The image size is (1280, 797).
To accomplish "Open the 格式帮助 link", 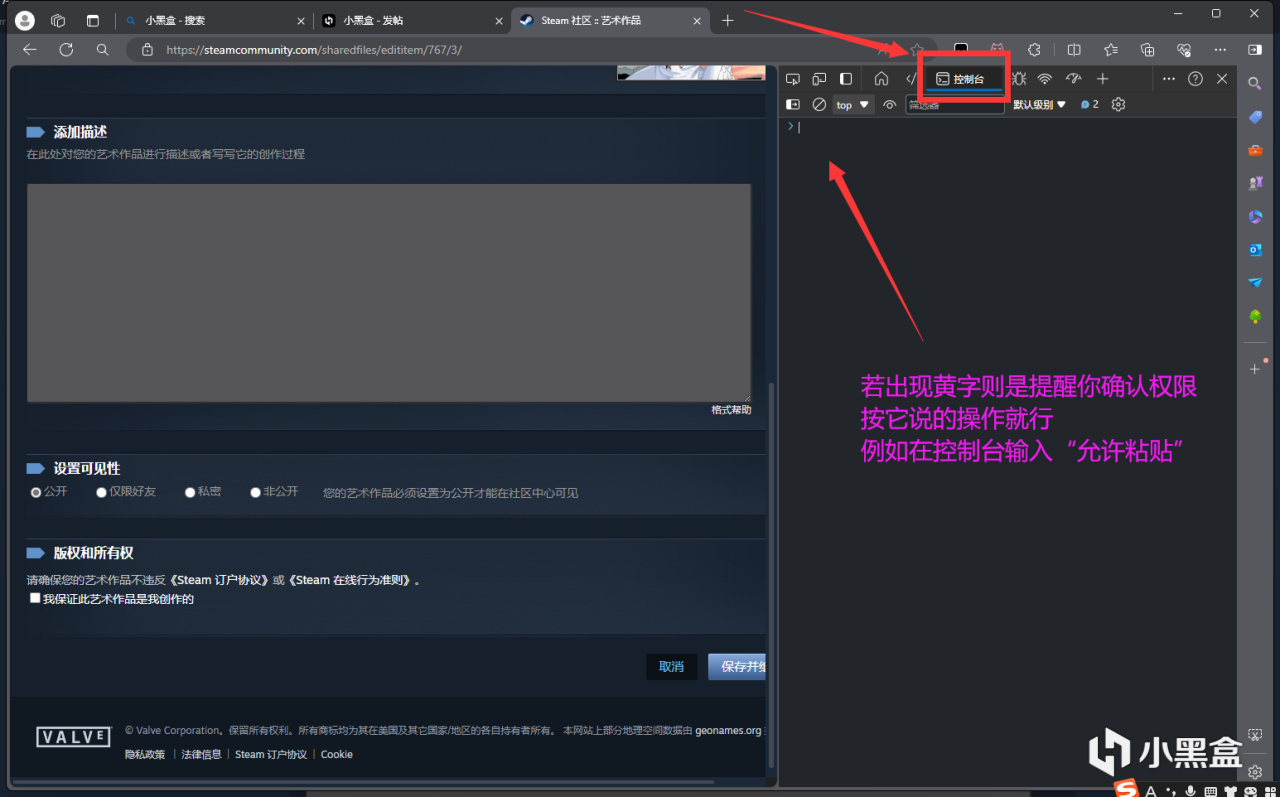I will [731, 410].
